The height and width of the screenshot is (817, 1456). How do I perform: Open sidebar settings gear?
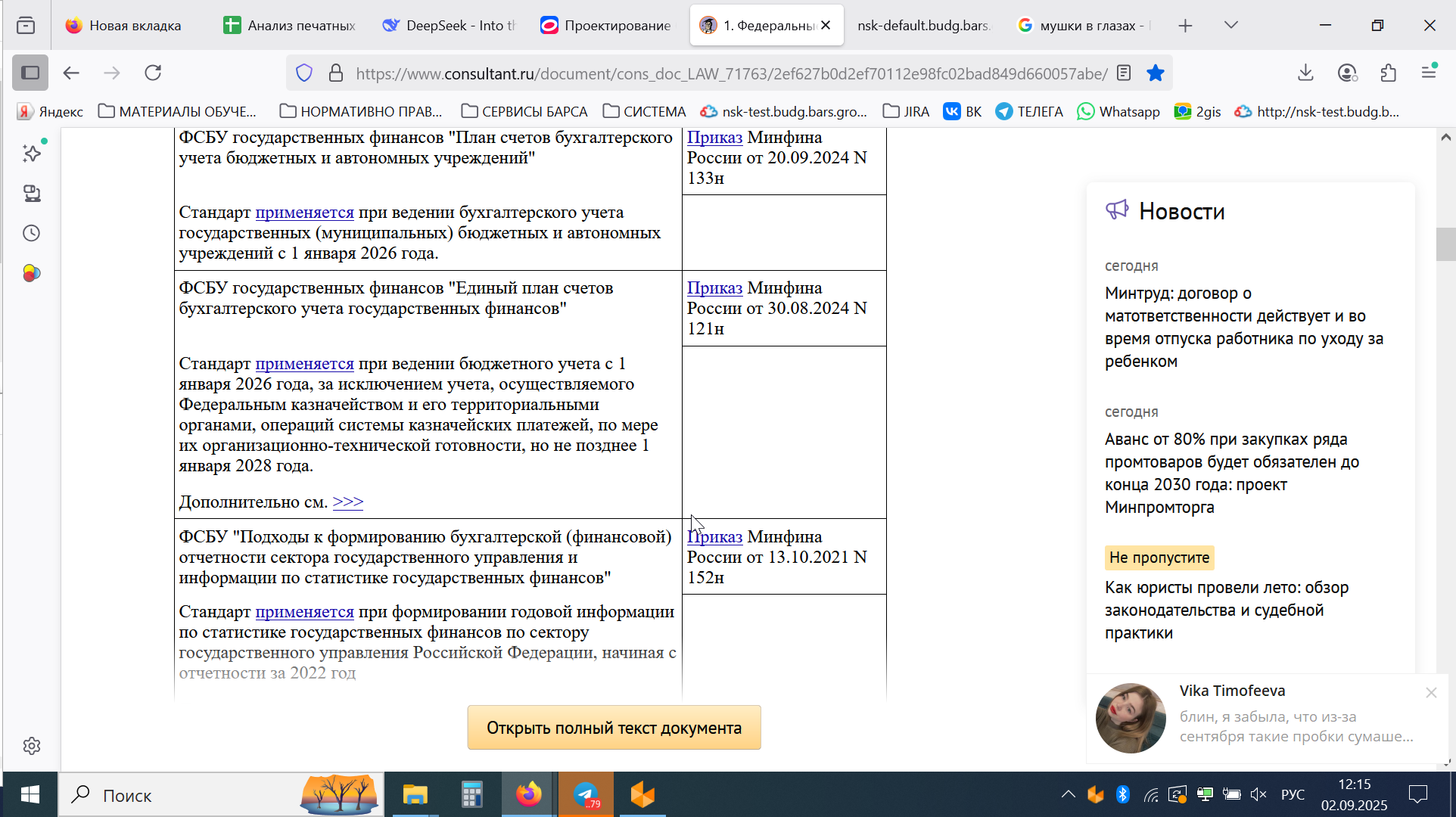pyautogui.click(x=32, y=746)
